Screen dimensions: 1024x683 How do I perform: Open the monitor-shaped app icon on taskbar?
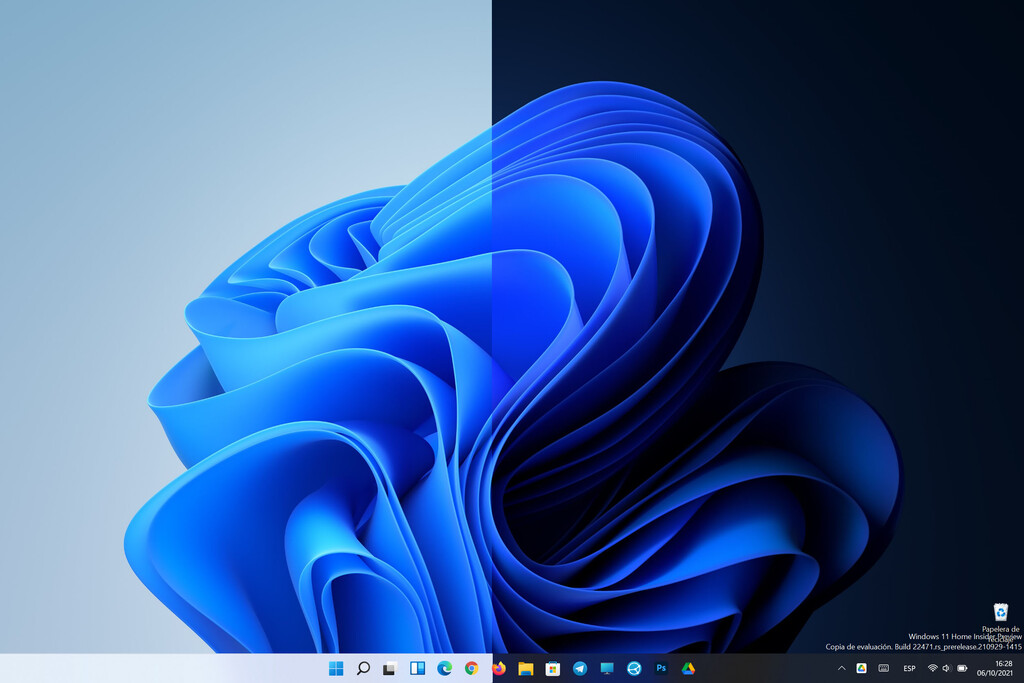[607, 668]
